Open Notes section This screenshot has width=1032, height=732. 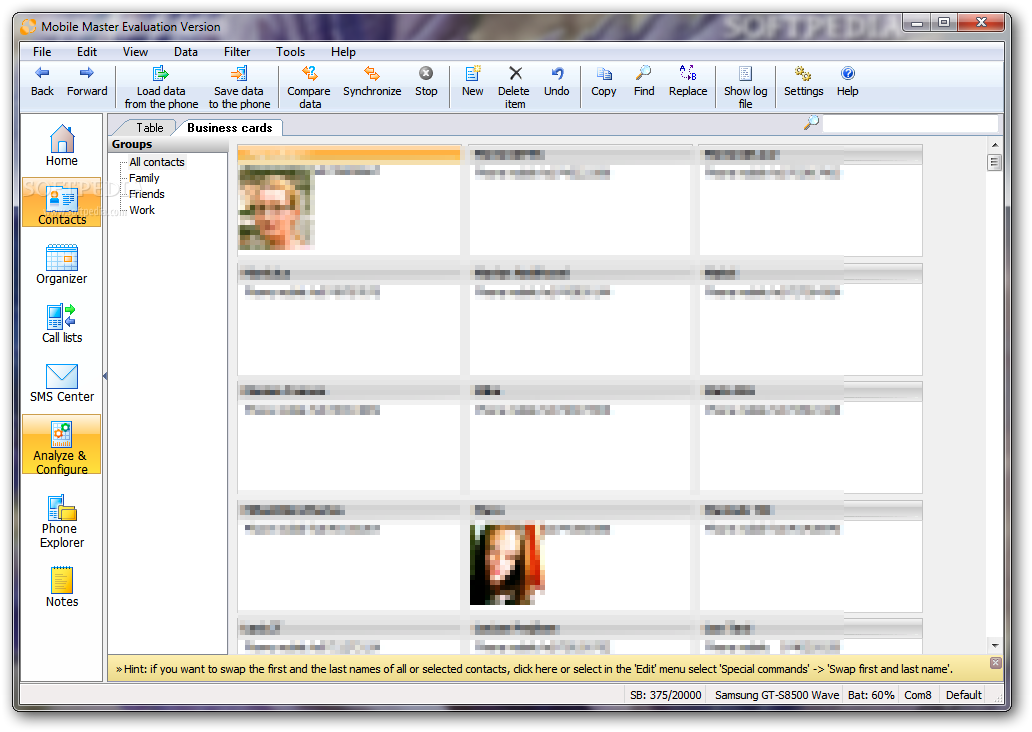click(x=62, y=587)
